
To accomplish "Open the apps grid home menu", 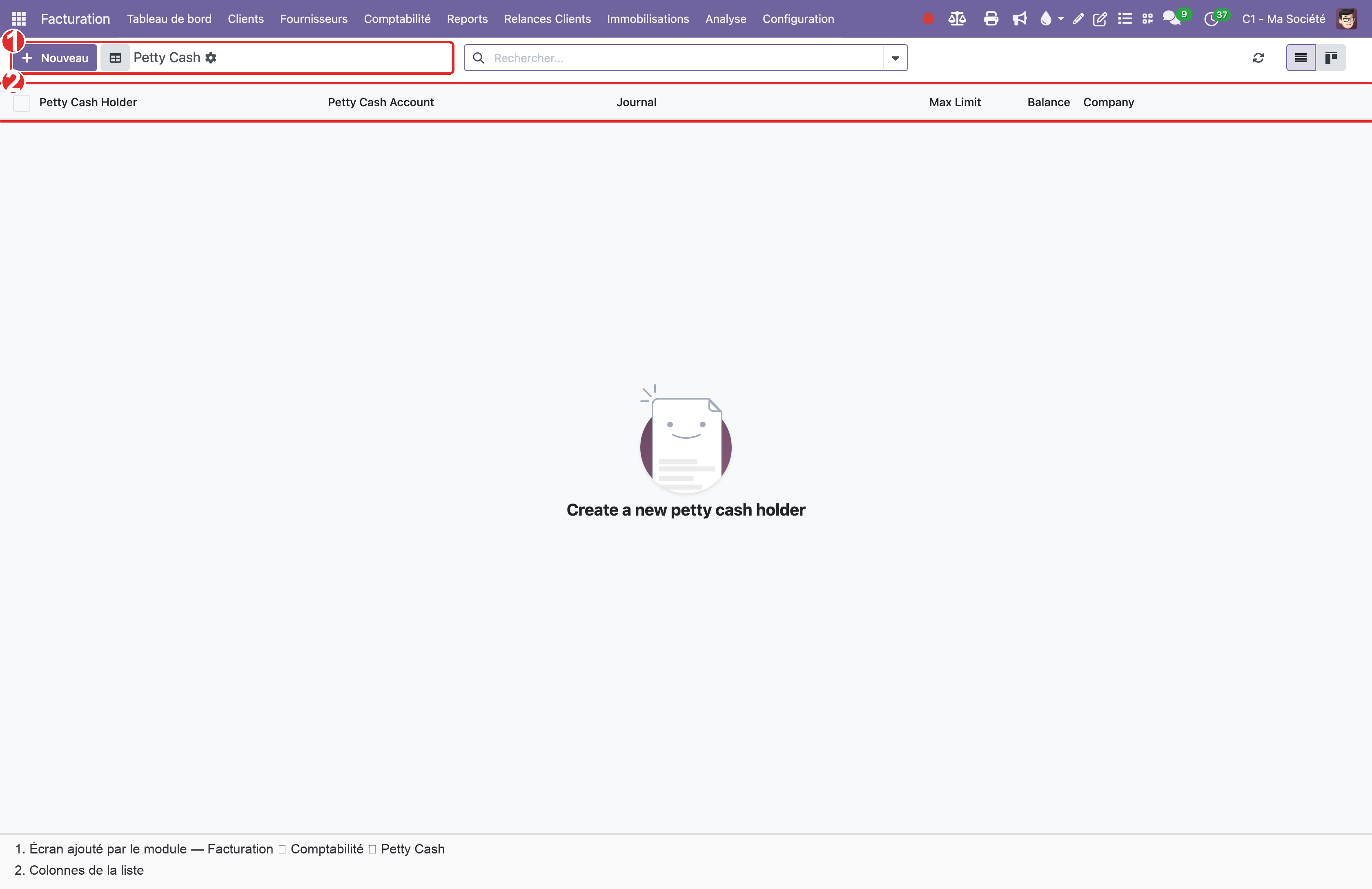I will [18, 18].
